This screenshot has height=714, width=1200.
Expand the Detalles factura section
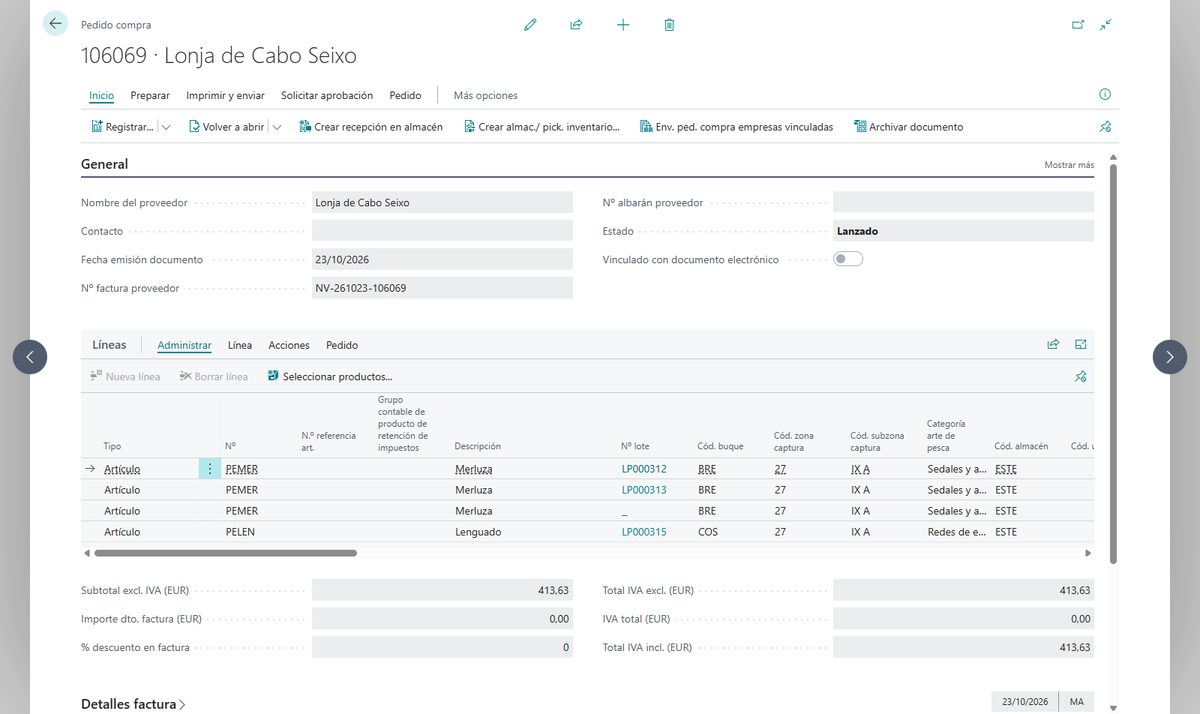point(133,704)
